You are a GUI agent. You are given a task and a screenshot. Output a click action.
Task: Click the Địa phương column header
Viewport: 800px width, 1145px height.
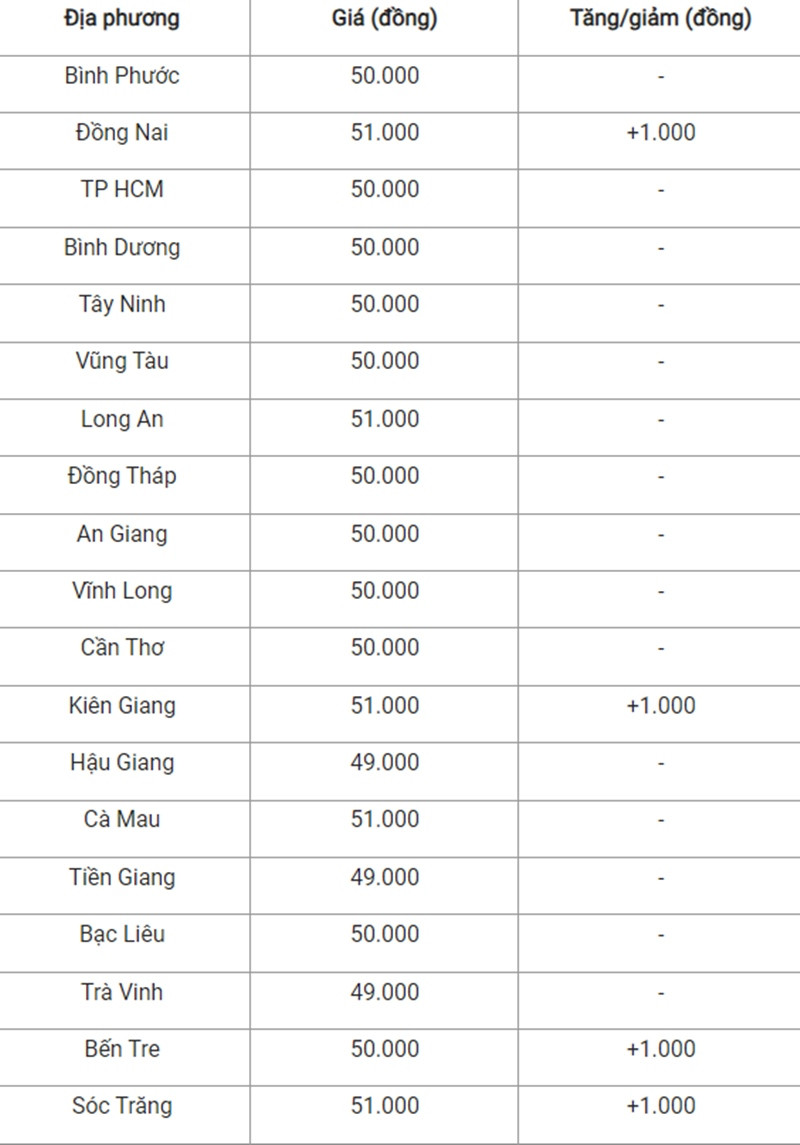pyautogui.click(x=122, y=18)
